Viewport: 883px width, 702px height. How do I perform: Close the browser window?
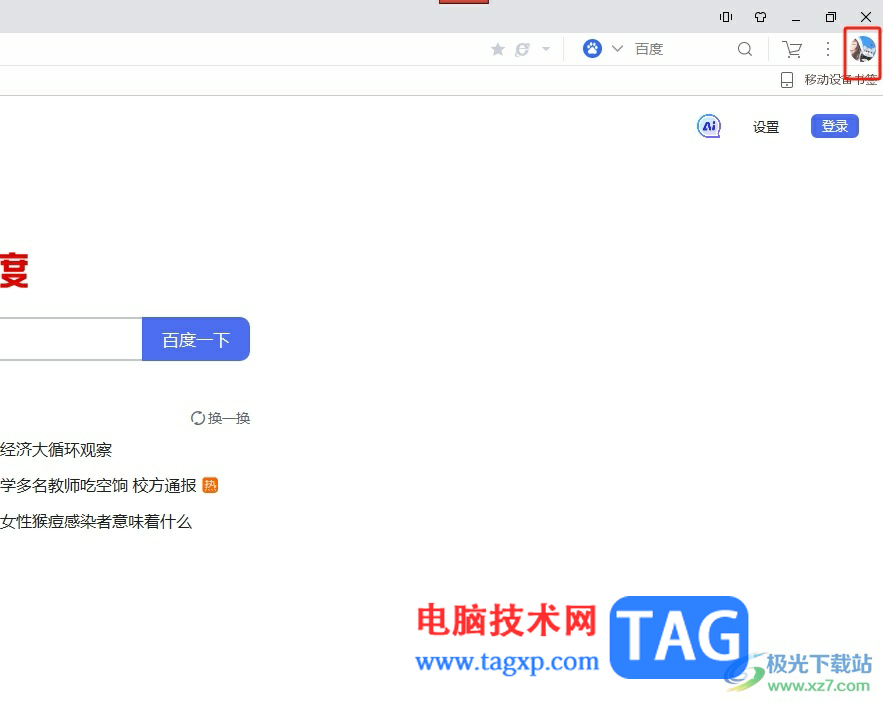(x=866, y=17)
